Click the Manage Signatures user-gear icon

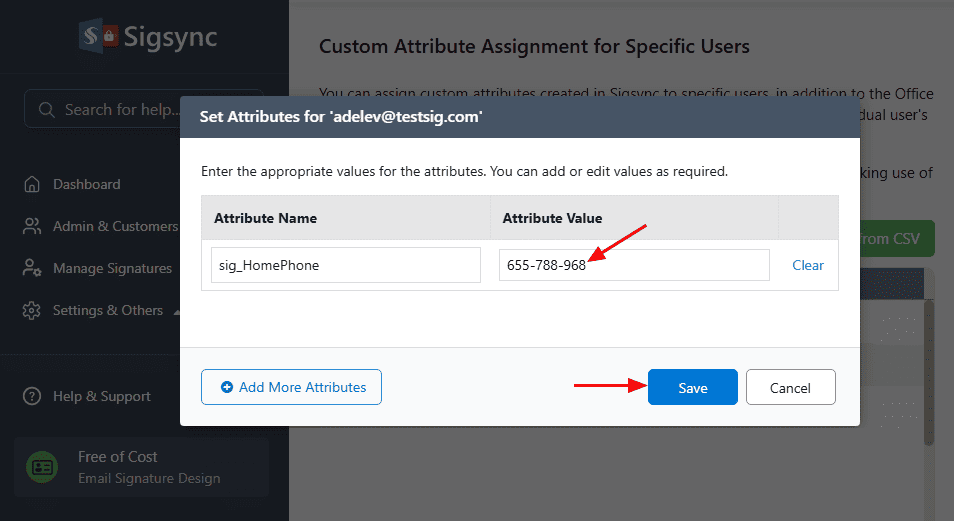(33, 268)
